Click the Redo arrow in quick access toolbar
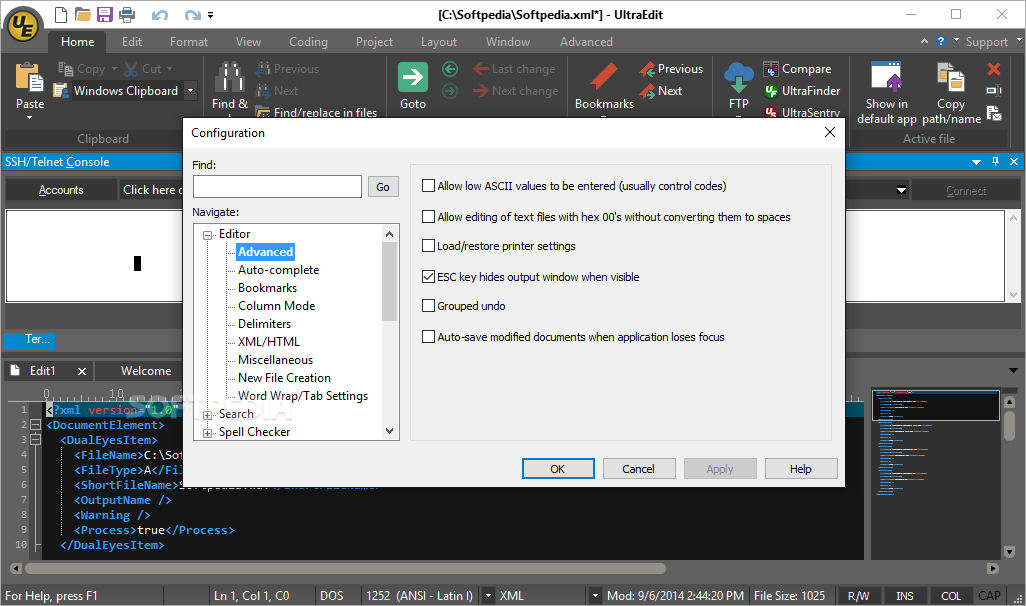The height and width of the screenshot is (606, 1026). point(192,15)
